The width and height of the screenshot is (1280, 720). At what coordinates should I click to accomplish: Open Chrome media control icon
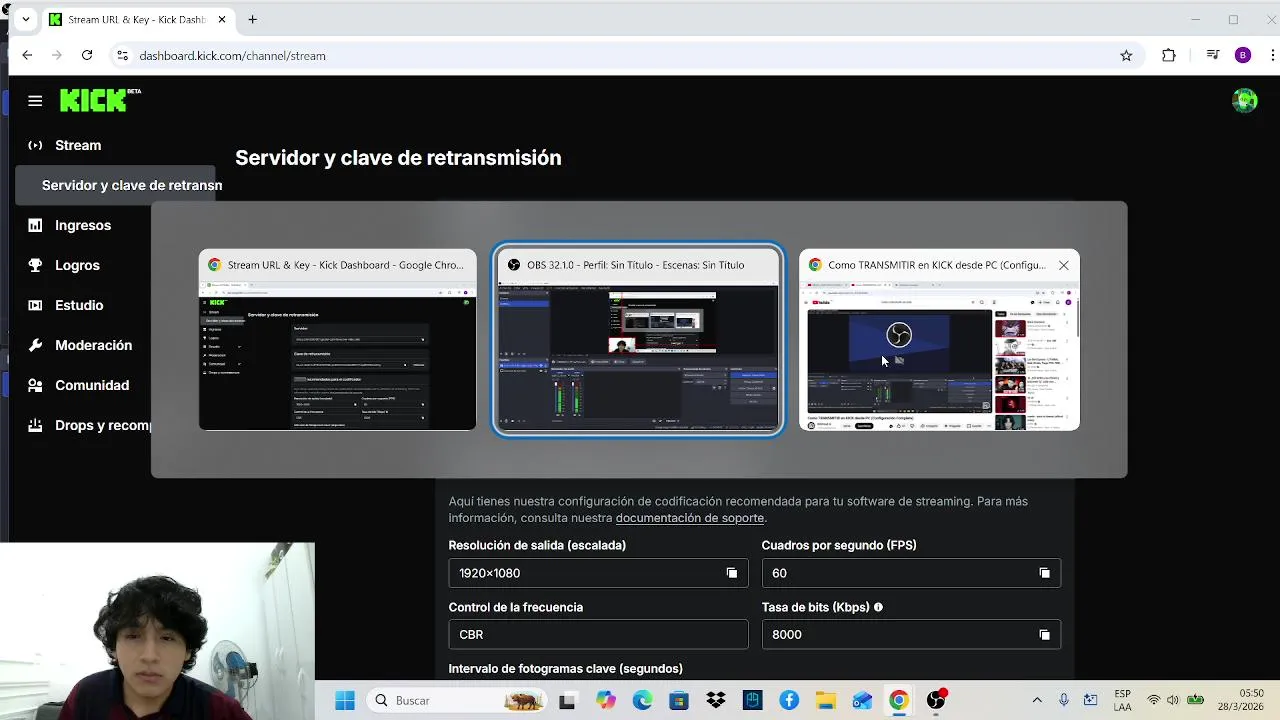click(1212, 56)
